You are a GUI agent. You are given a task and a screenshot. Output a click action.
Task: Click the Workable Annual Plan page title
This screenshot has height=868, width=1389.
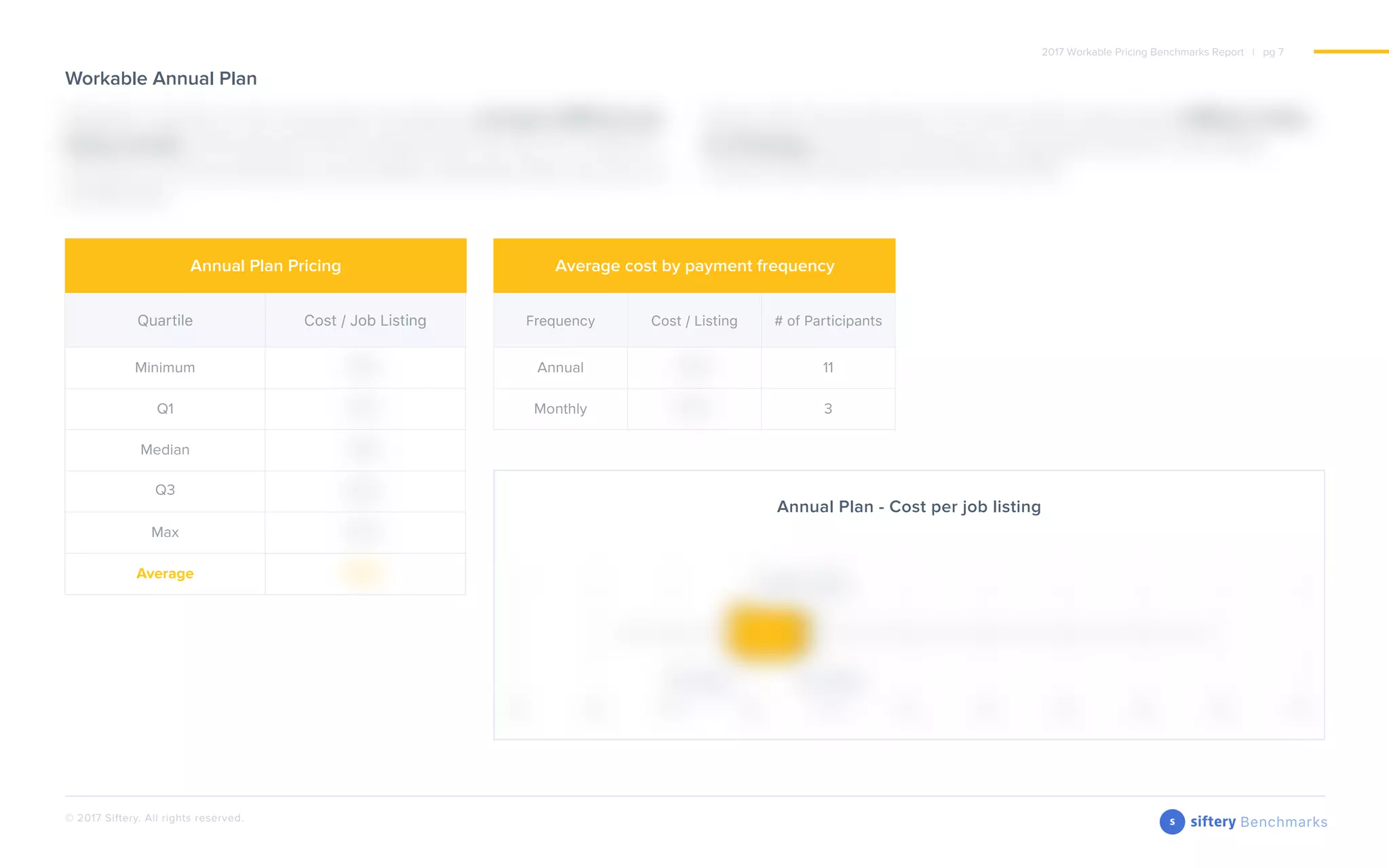161,79
